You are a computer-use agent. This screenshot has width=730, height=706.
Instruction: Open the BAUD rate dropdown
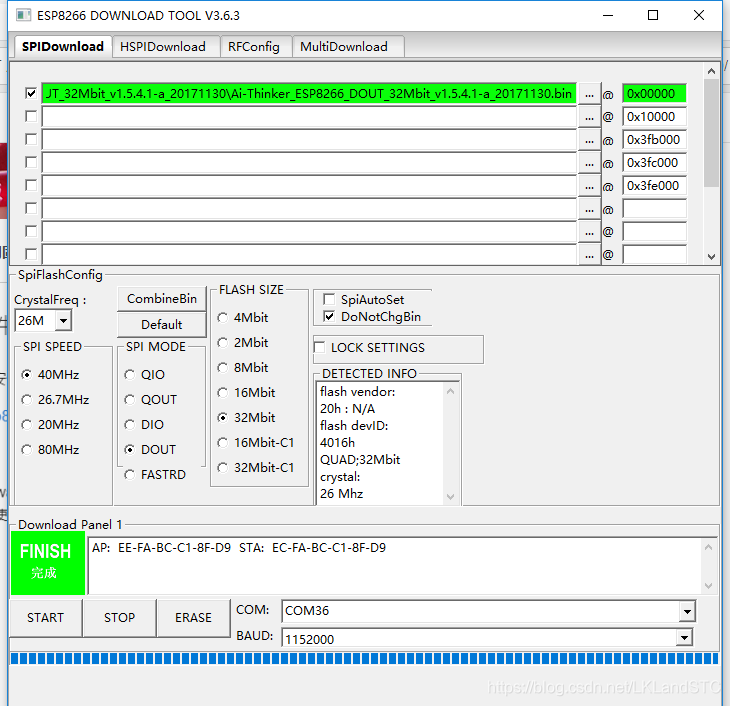pyautogui.click(x=684, y=638)
